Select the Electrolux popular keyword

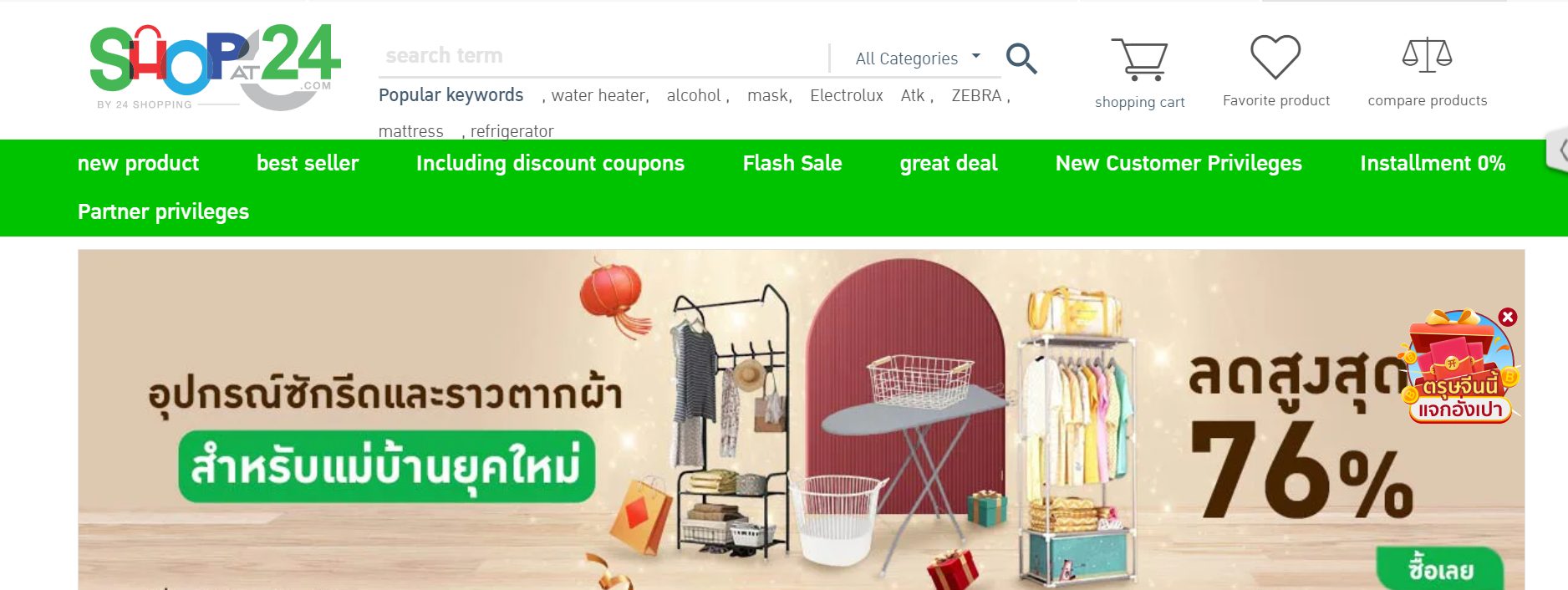(x=846, y=95)
